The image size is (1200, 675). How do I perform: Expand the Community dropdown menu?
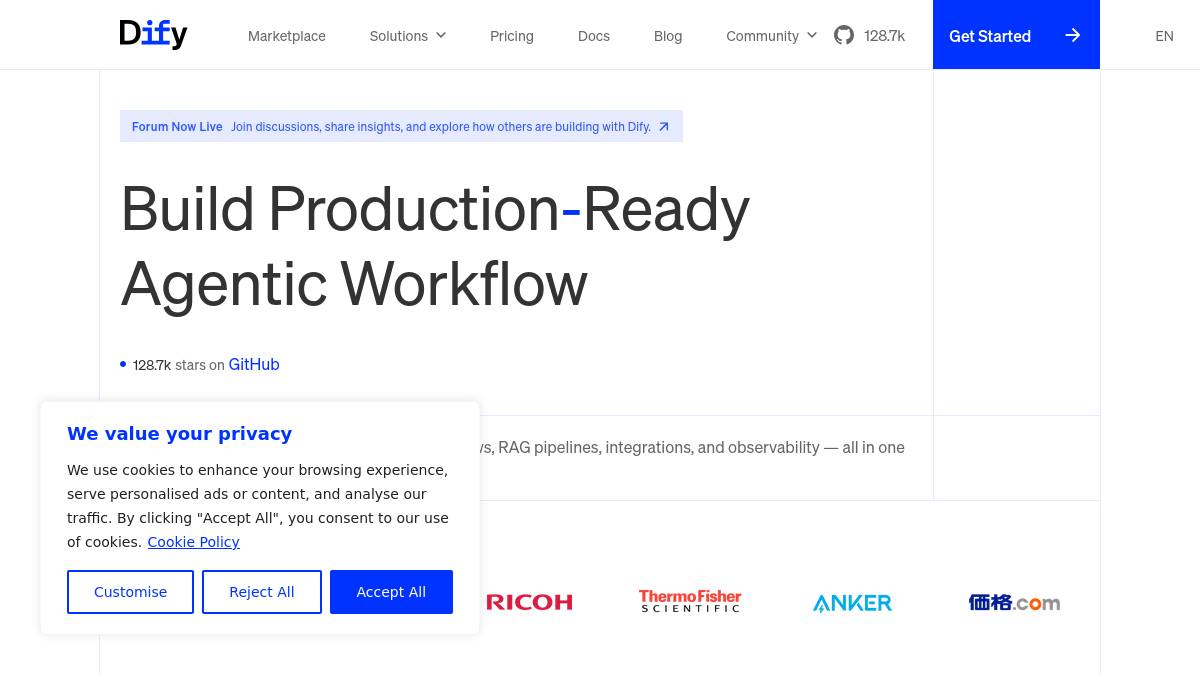pos(771,36)
